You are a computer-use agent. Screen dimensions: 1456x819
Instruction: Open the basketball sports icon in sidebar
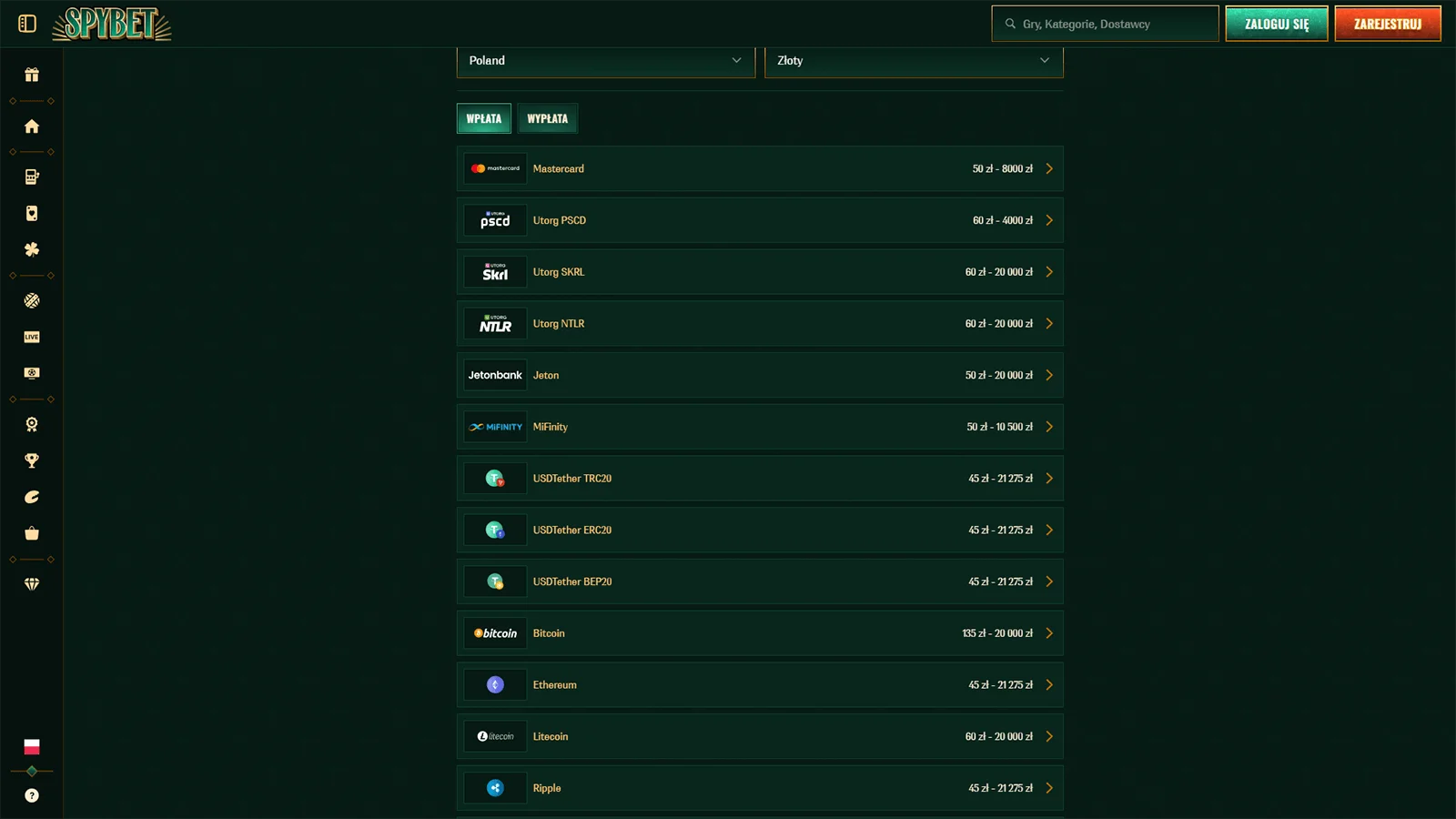pyautogui.click(x=32, y=300)
